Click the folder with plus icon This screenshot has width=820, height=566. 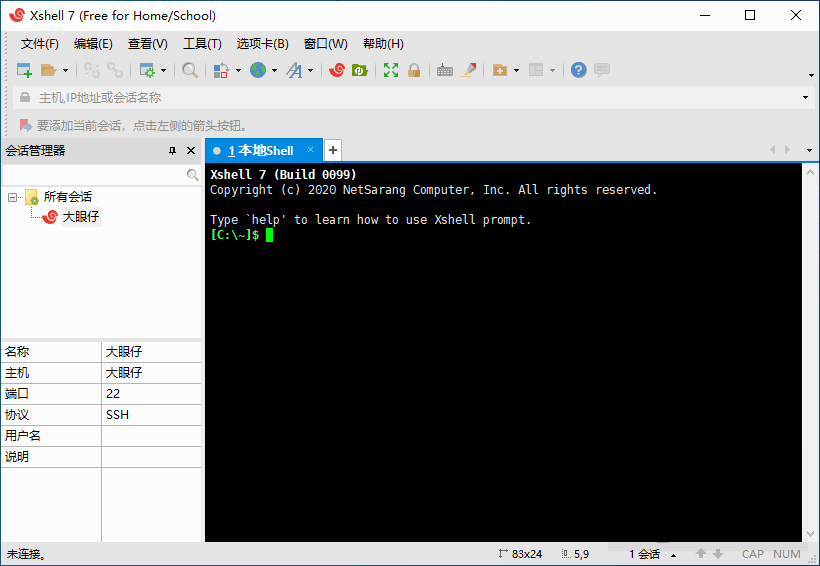click(x=500, y=70)
